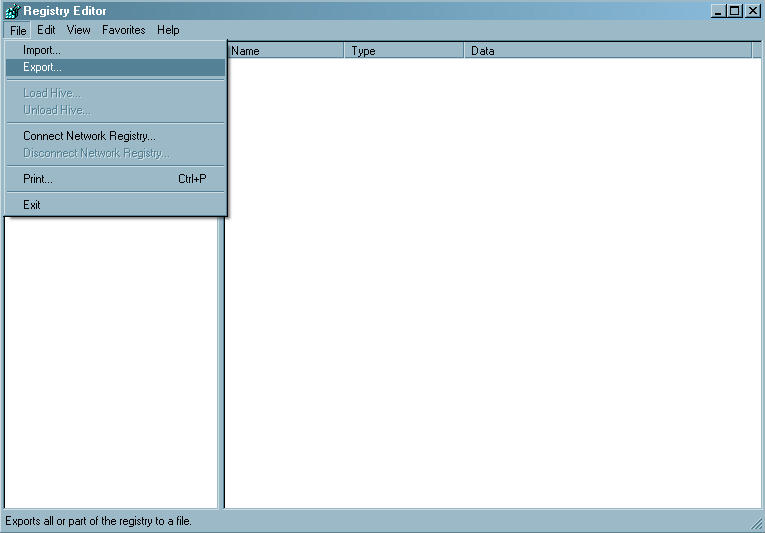Screen dimensions: 765x533
Task: Click the Registry Editor title bar icon
Action: (12, 11)
